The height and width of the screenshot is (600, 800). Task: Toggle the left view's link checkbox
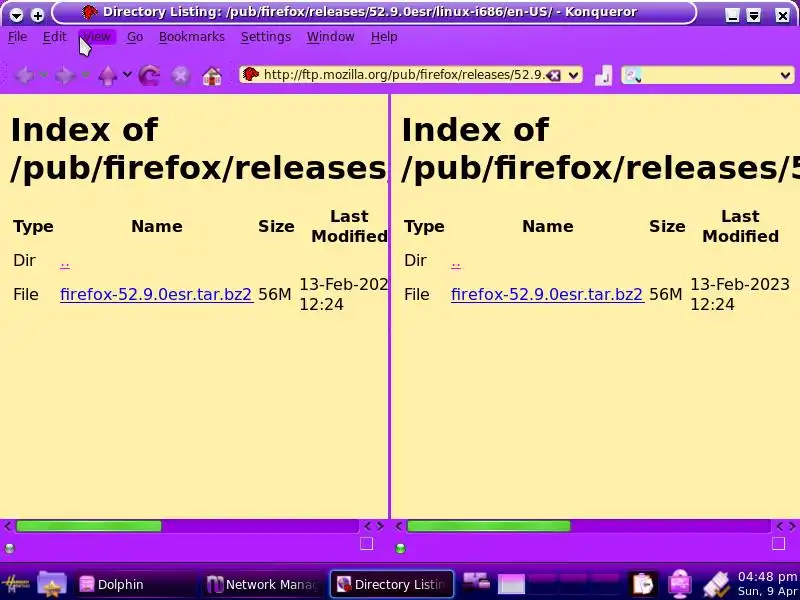366,544
